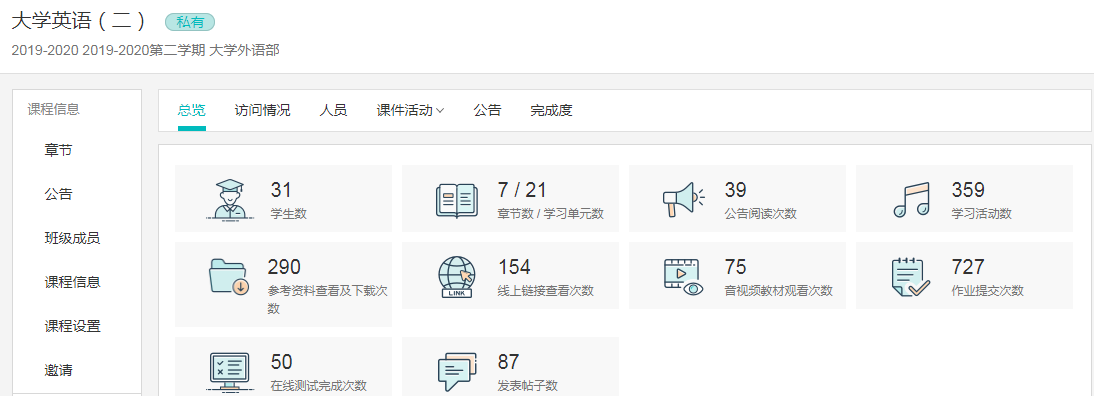Click the video eye audio-visual materials icon
Screen dimensions: 1094x396
[x=683, y=277]
